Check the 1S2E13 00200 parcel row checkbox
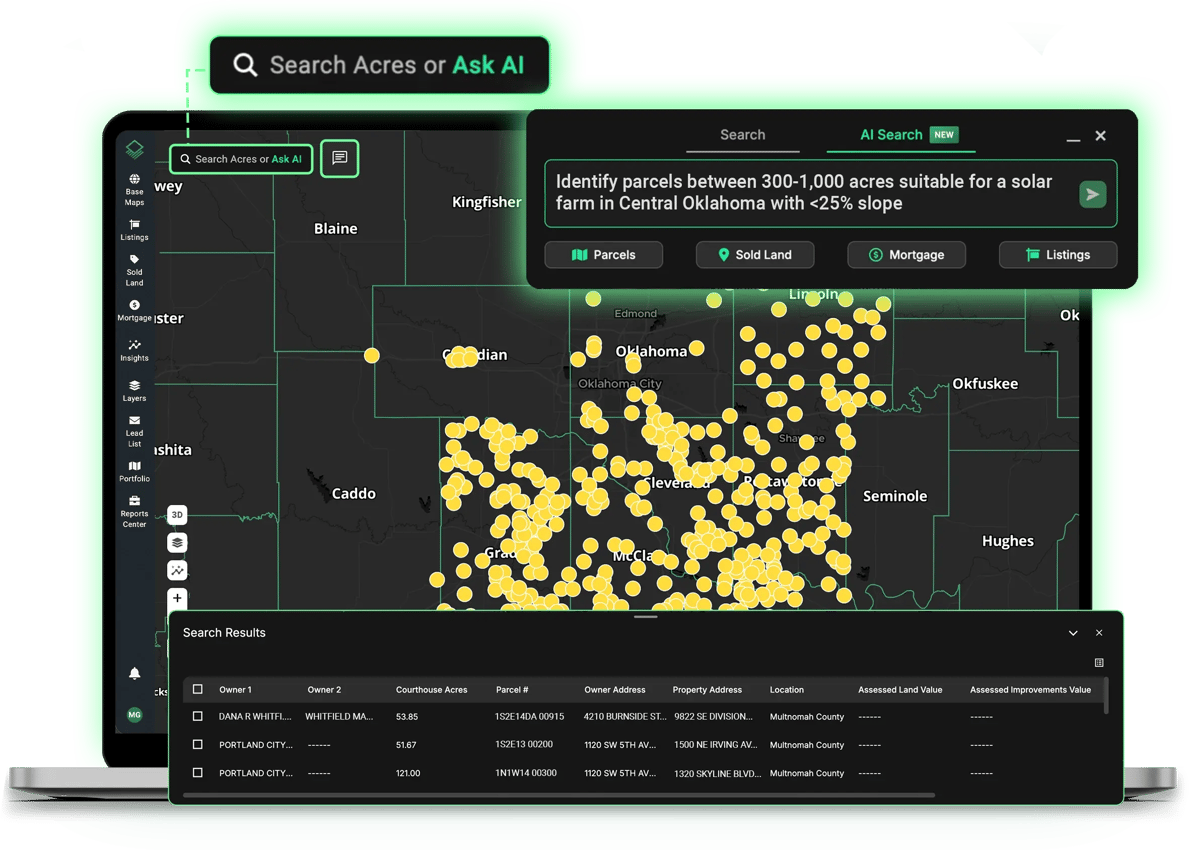 point(197,745)
